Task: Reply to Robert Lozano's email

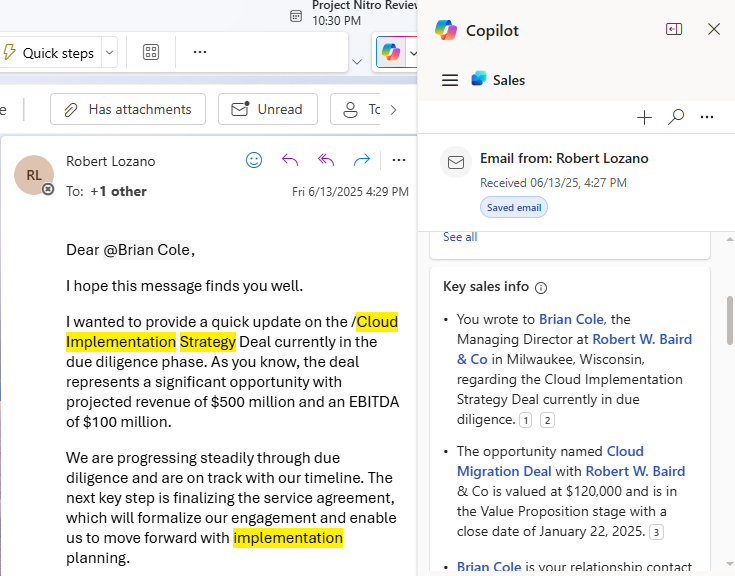Action: pos(290,160)
